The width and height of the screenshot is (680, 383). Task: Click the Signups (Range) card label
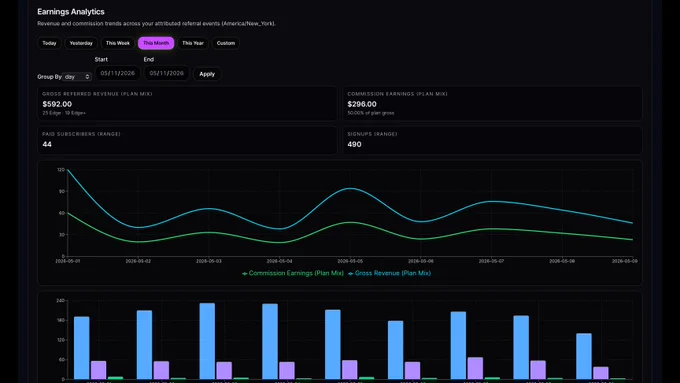(372, 134)
